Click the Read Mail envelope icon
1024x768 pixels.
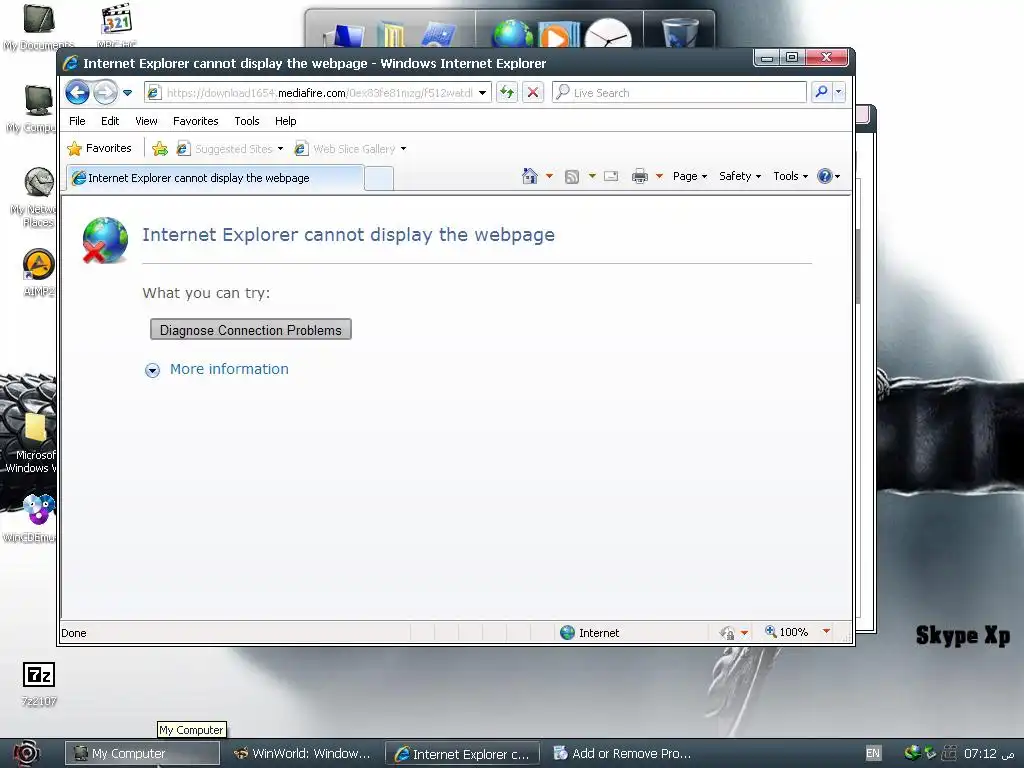tap(611, 176)
